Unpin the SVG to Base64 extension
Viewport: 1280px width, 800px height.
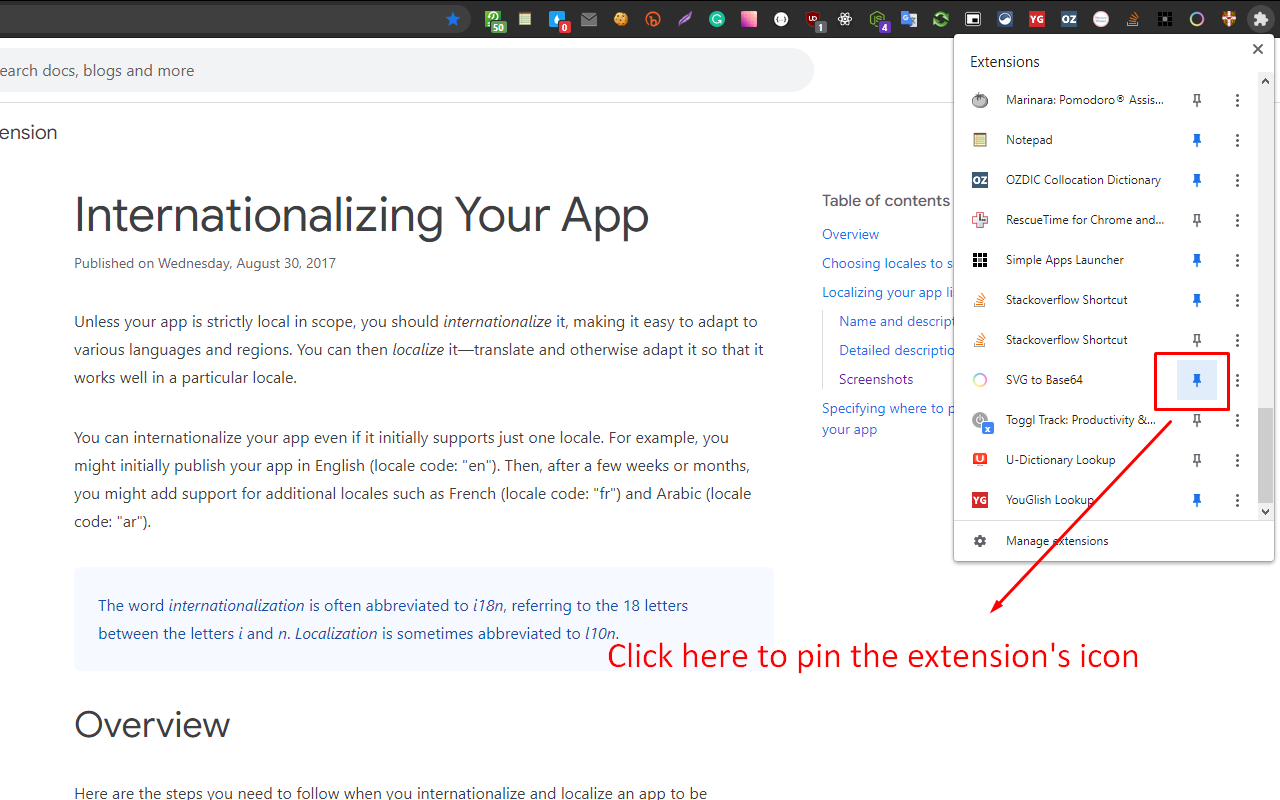(1197, 380)
